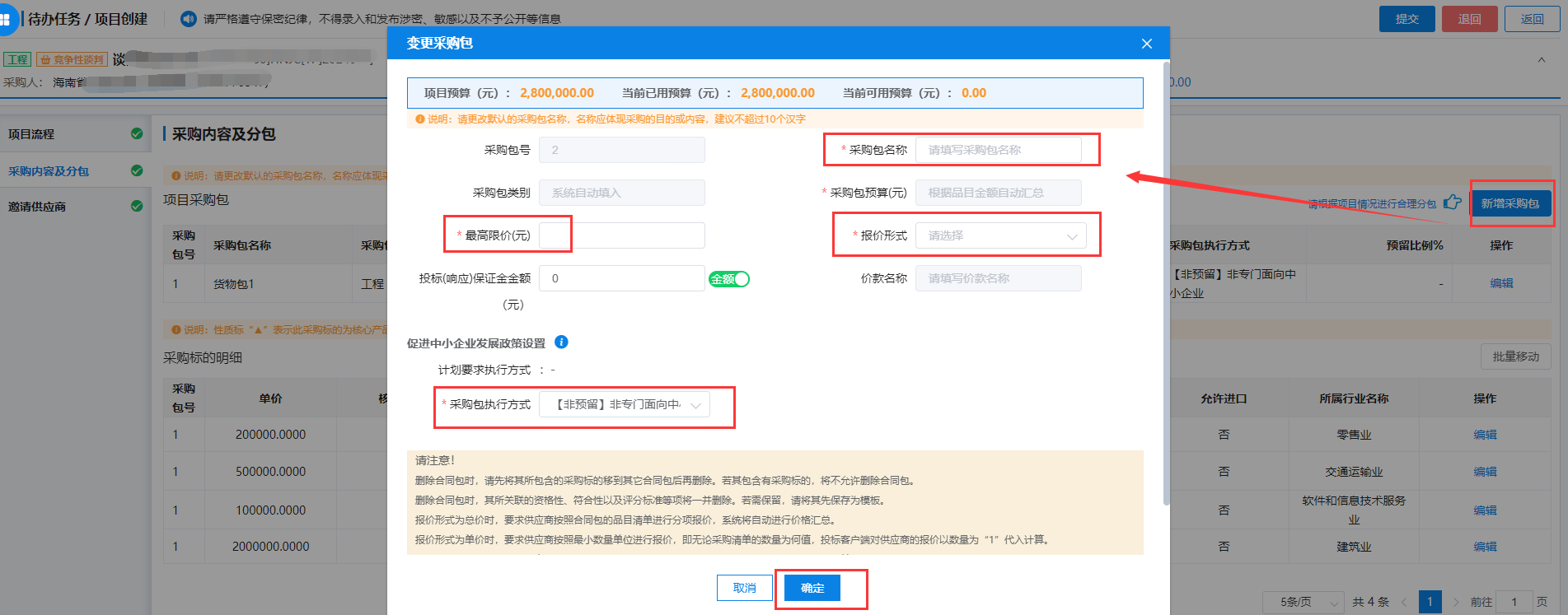Open the 5条/页 page size dropdown
The image size is (1568, 615).
pyautogui.click(x=1304, y=602)
